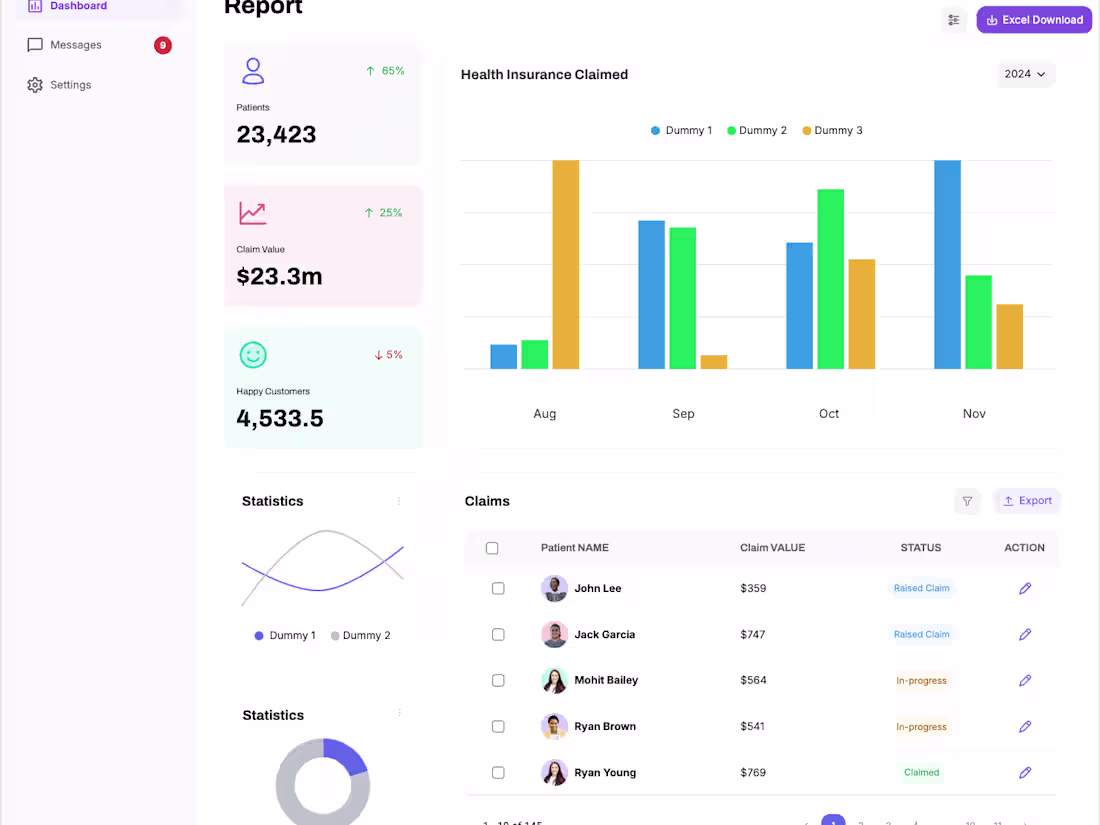This screenshot has height=825, width=1100.
Task: Edit John Lee's claim with the pencil icon
Action: click(x=1025, y=588)
